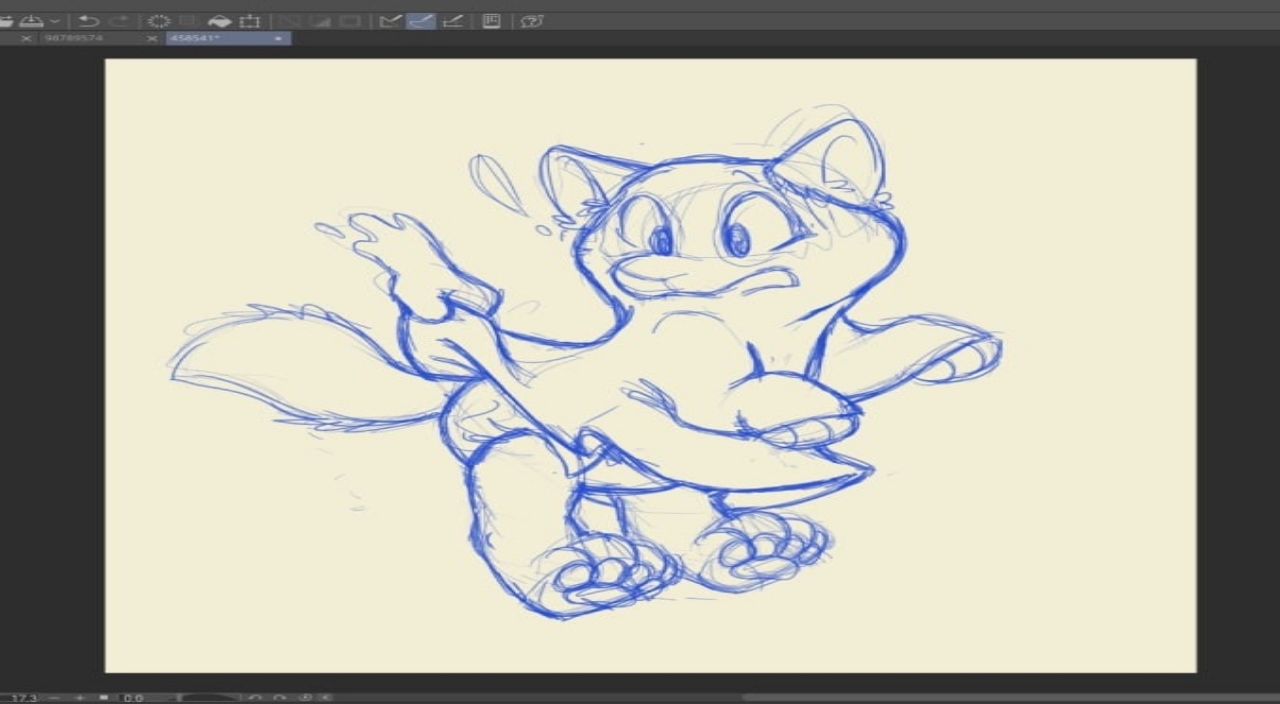Click the horizontal canvas scrollbar
The height and width of the screenshot is (704, 1280).
point(1000,697)
